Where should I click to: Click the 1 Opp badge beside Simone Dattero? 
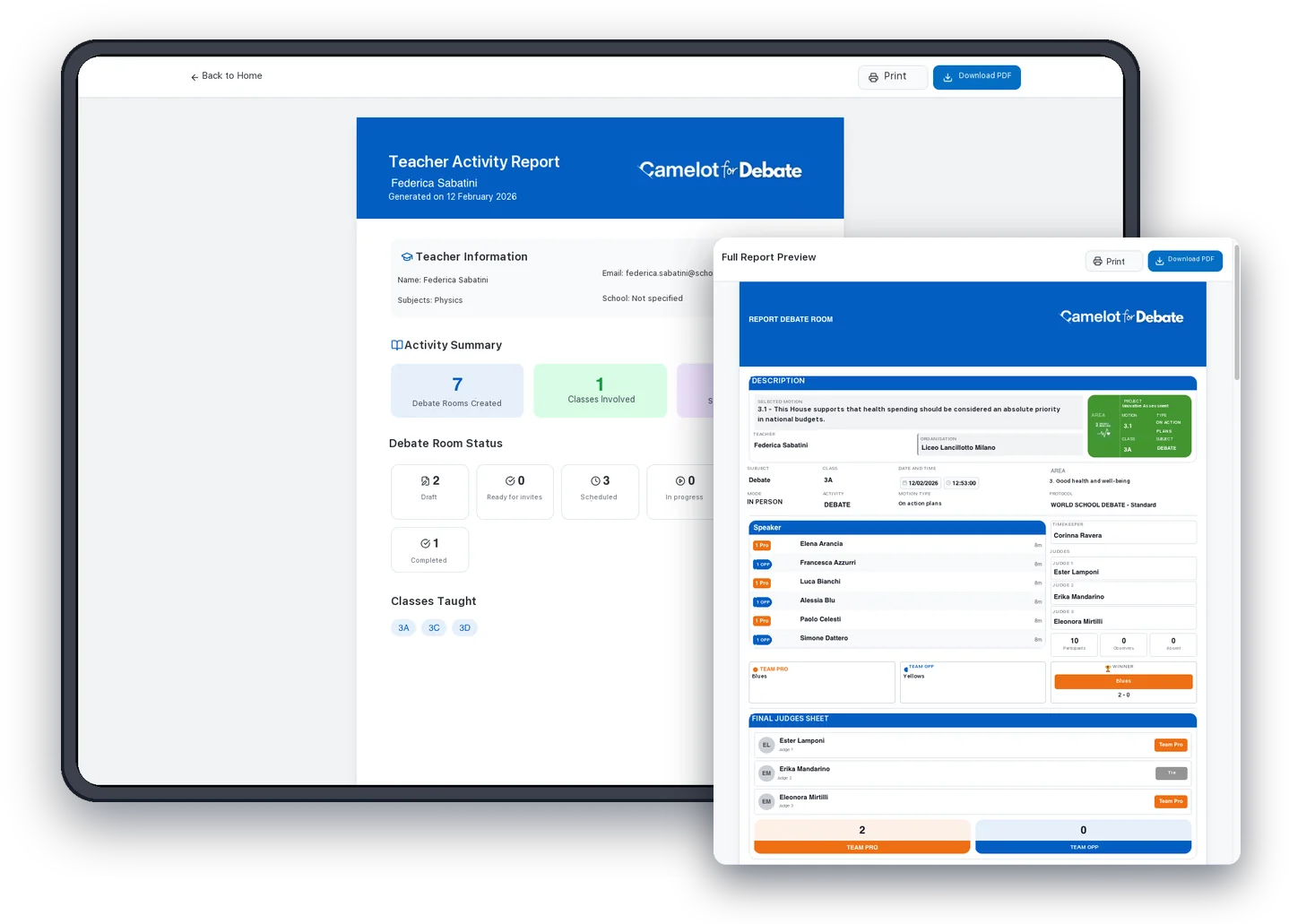(x=762, y=640)
